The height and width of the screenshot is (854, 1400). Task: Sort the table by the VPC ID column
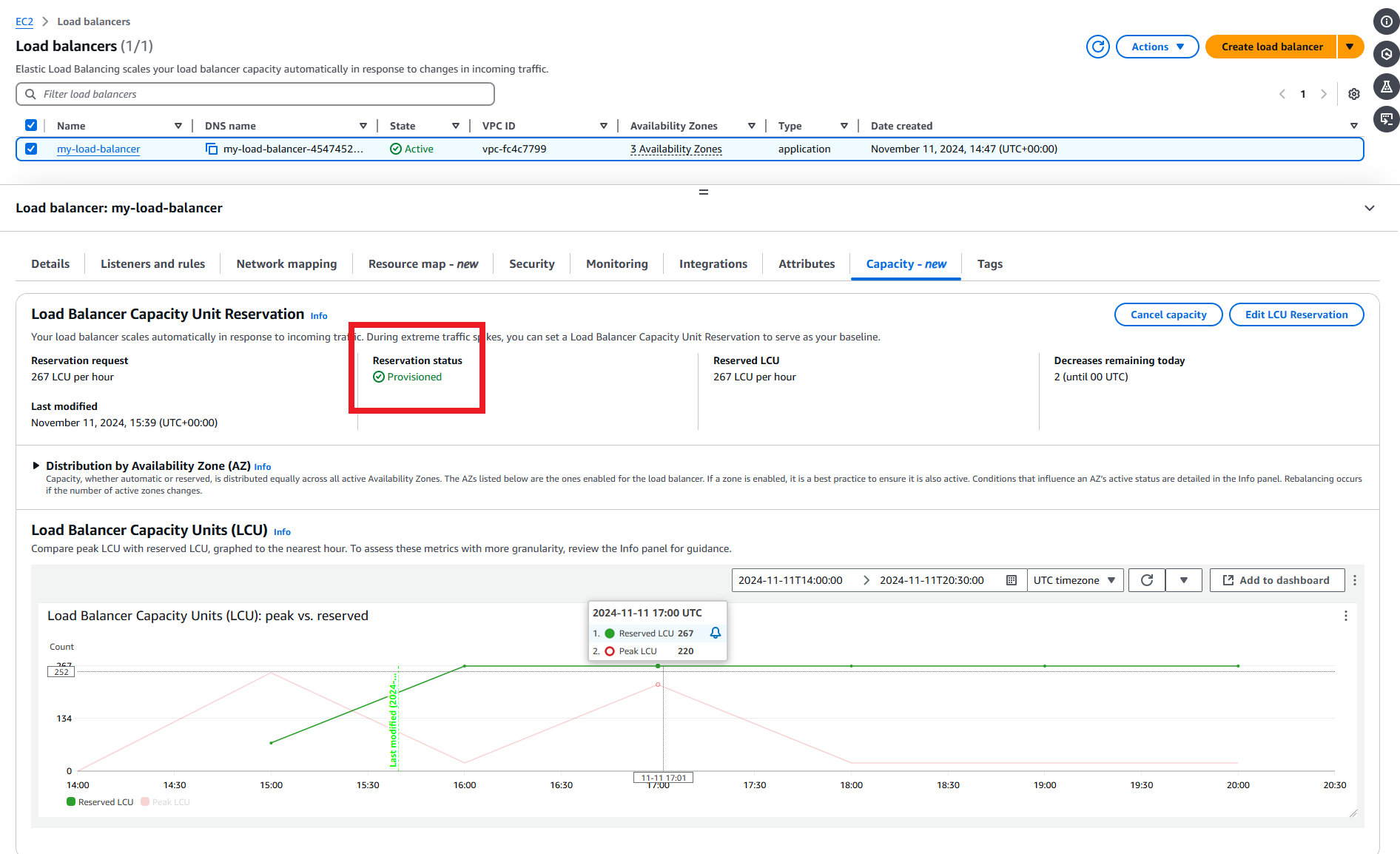(x=604, y=126)
